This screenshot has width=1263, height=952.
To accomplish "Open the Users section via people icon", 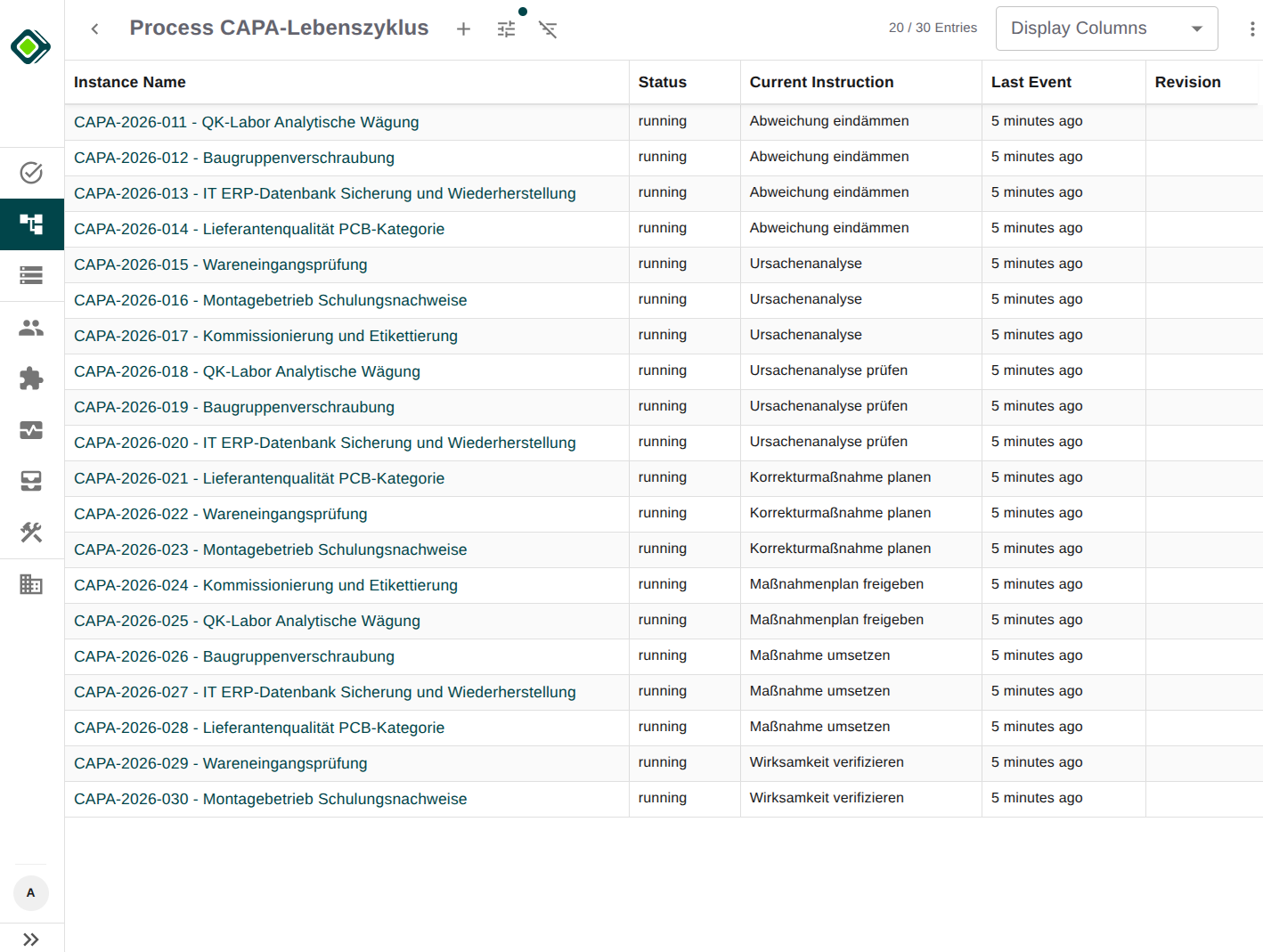I will (x=31, y=327).
